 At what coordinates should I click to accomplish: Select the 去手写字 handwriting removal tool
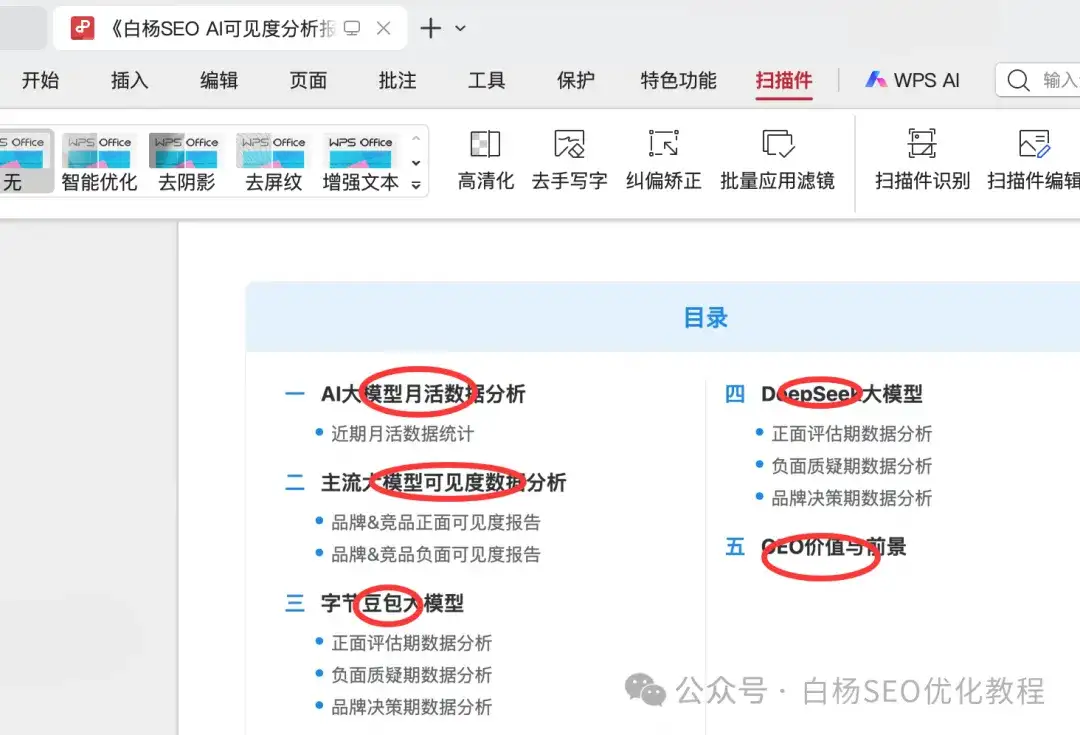[x=569, y=160]
